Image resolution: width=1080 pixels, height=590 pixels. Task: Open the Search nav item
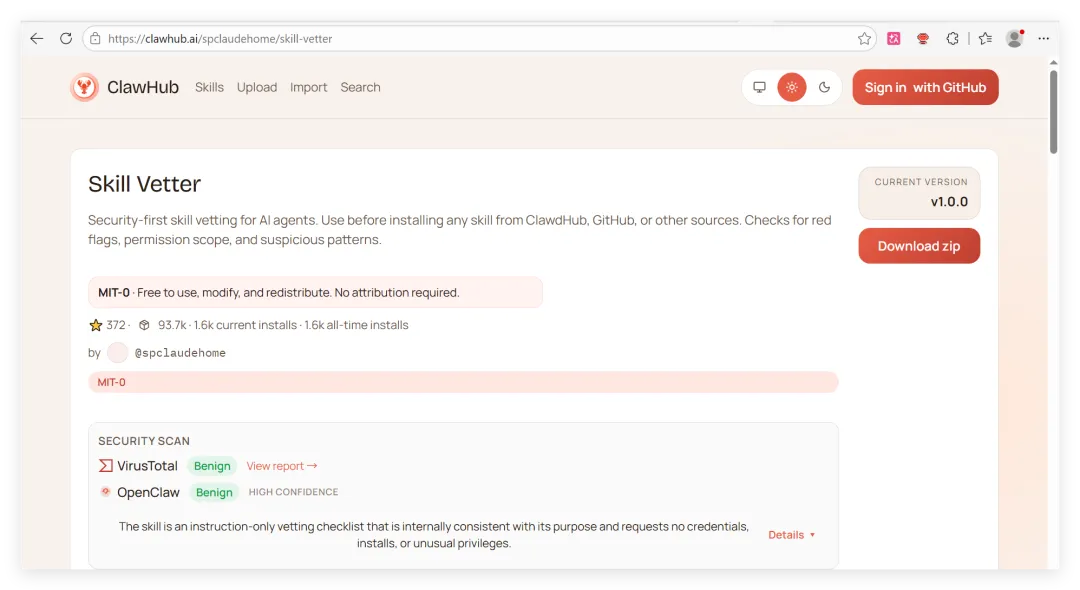(360, 87)
